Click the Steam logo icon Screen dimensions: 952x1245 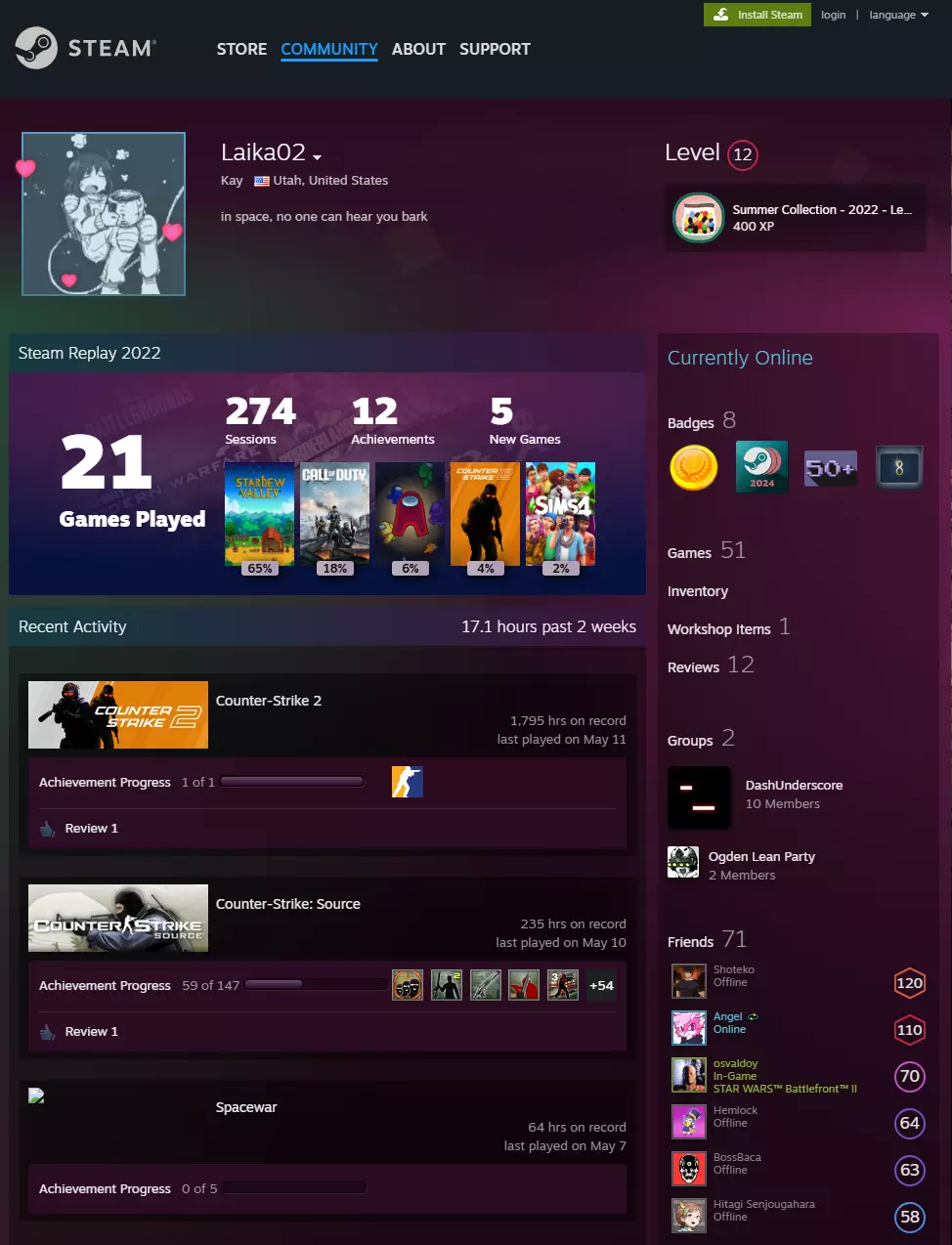coord(36,48)
